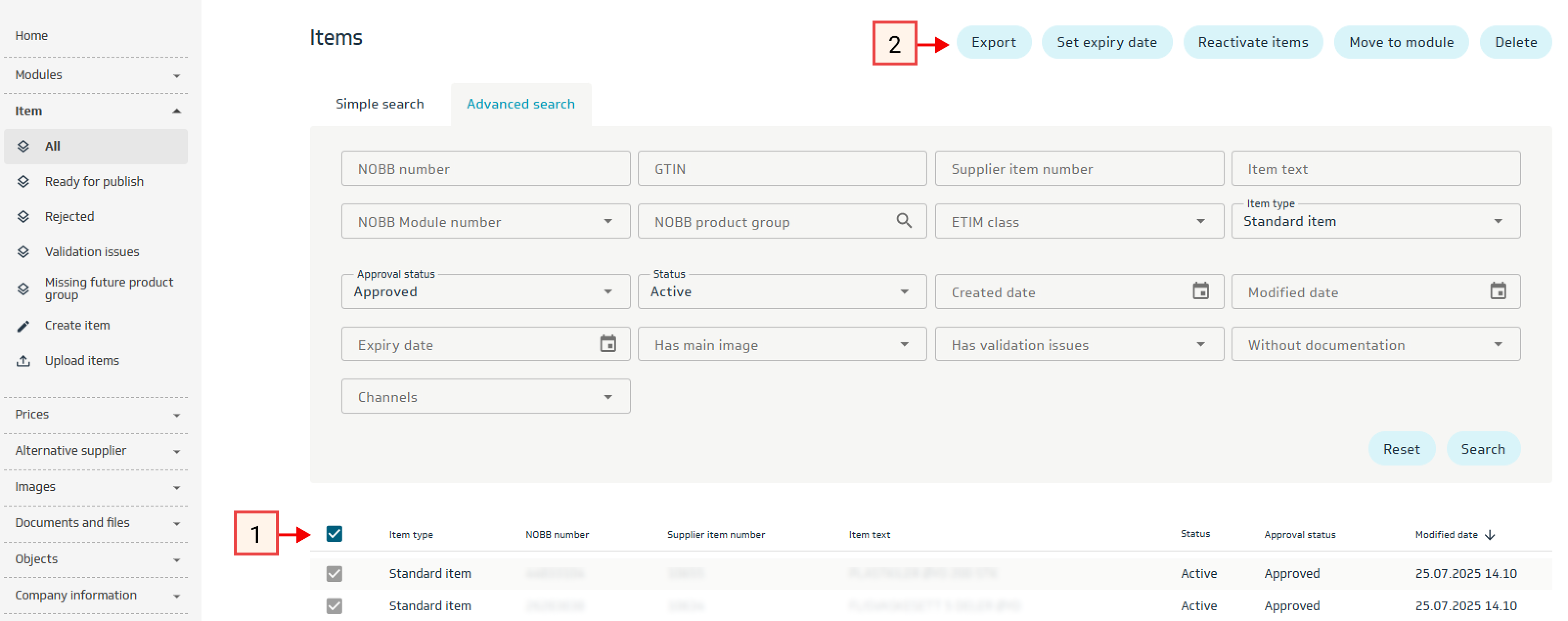Open the Approval status dropdown
Image resolution: width=1568 pixels, height=621 pixels.
click(x=485, y=291)
